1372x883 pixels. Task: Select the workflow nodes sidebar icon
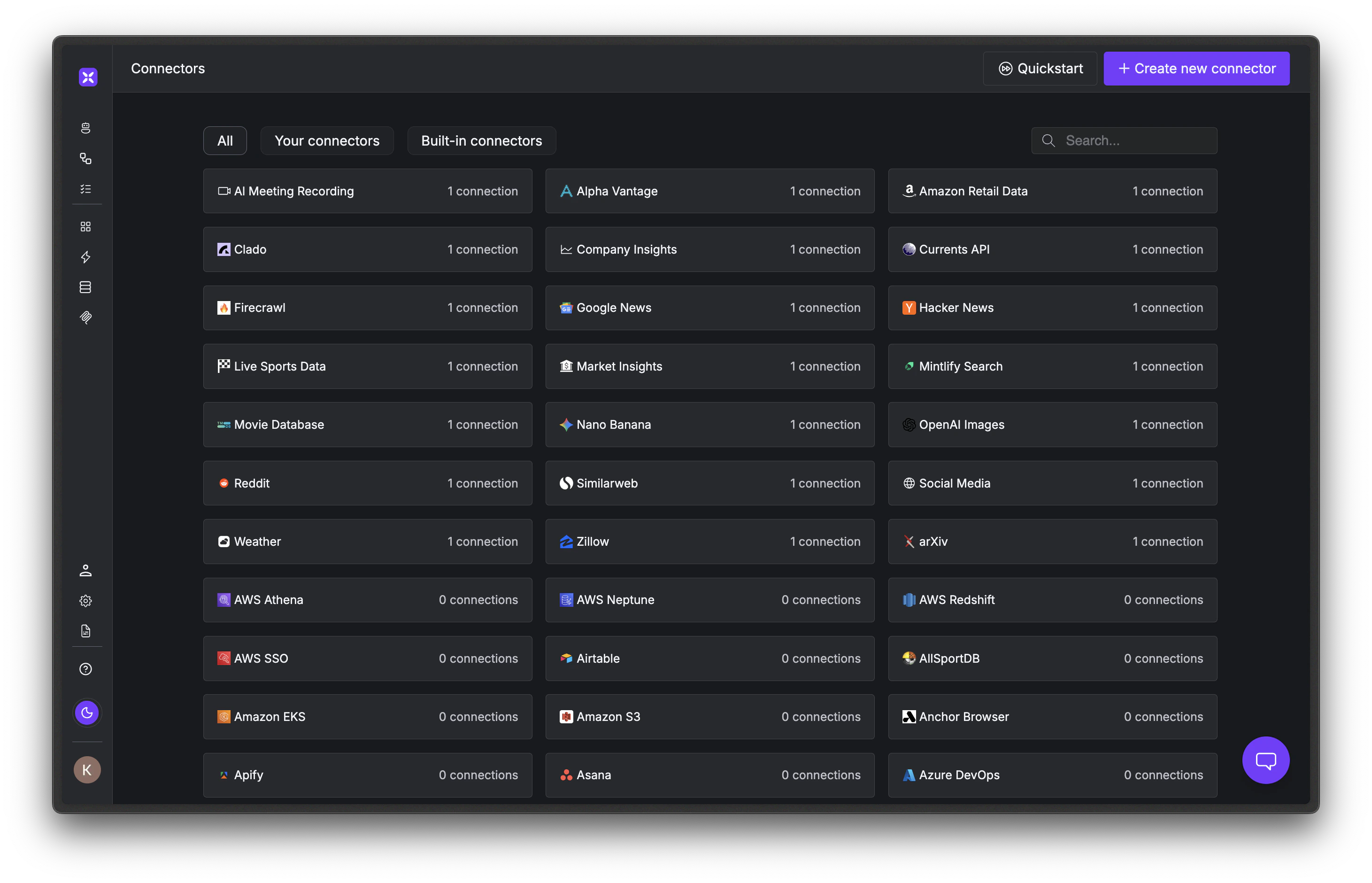tap(86, 159)
